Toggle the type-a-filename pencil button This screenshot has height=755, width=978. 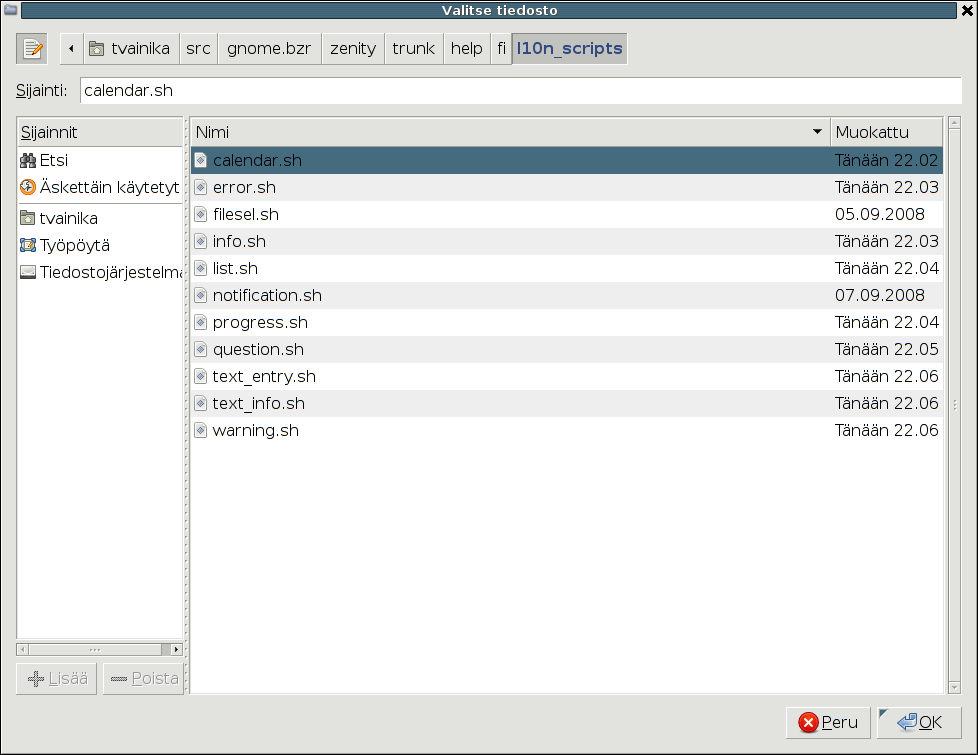[x=32, y=48]
